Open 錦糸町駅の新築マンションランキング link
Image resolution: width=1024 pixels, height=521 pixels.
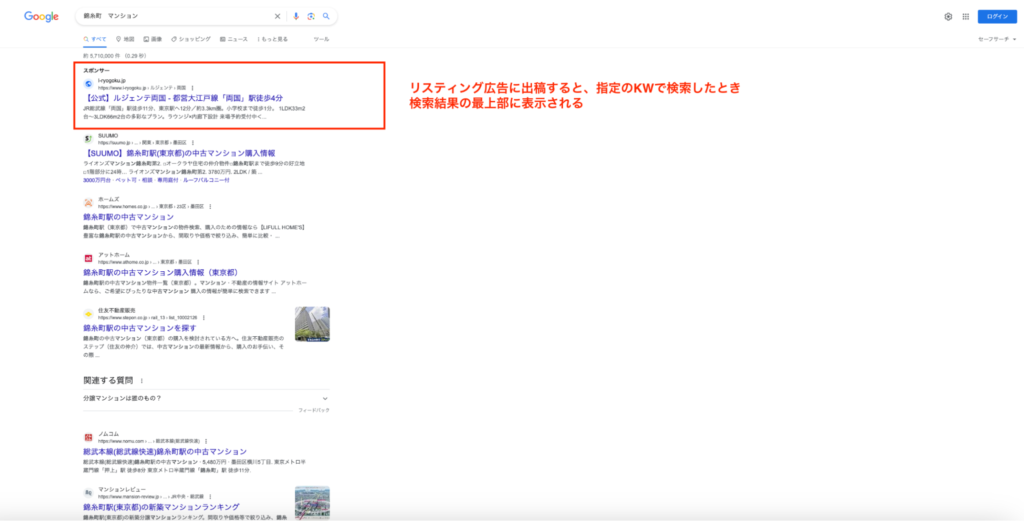tap(161, 507)
